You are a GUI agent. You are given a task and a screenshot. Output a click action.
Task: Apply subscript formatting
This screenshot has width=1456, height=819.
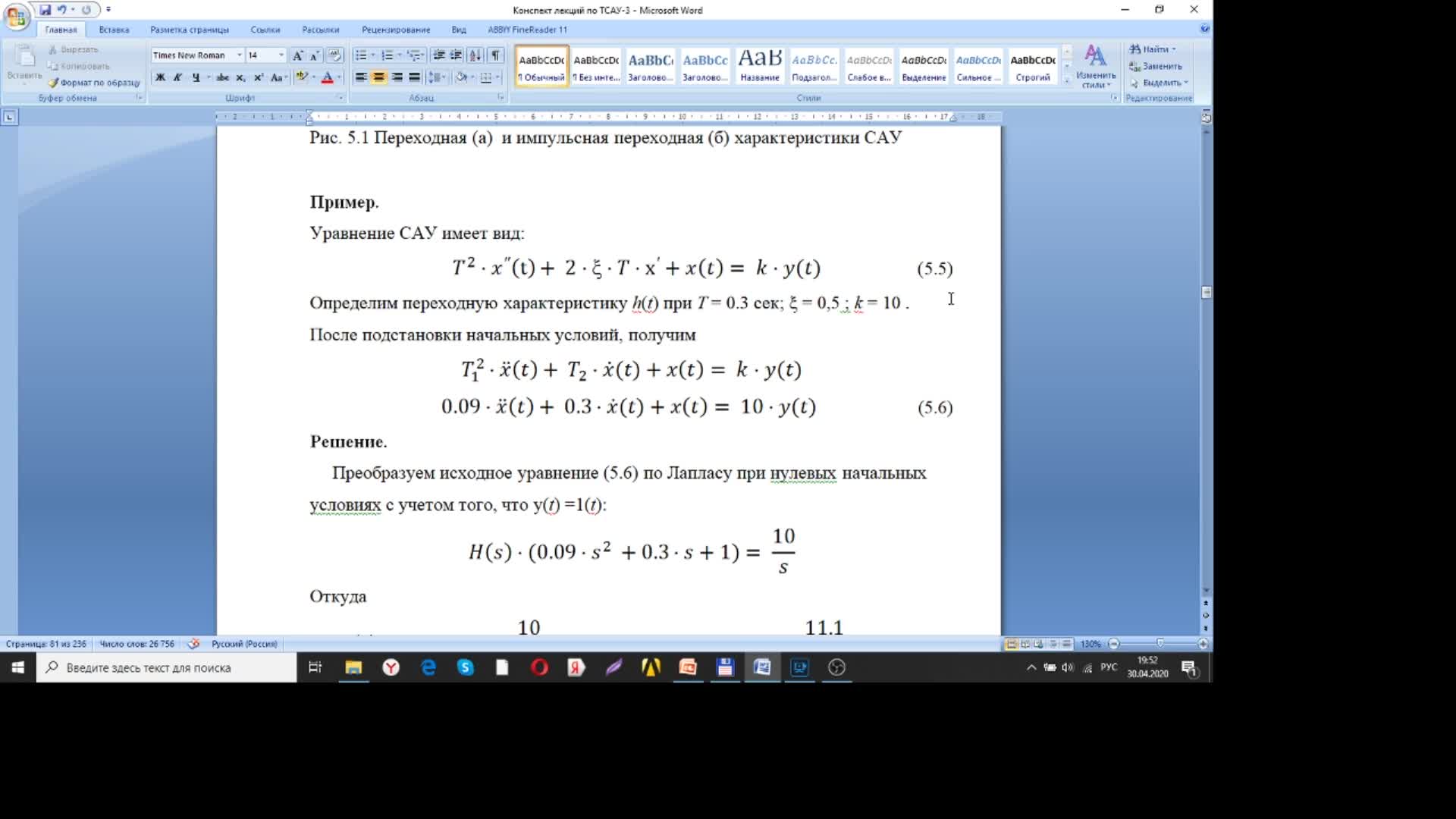tap(240, 77)
